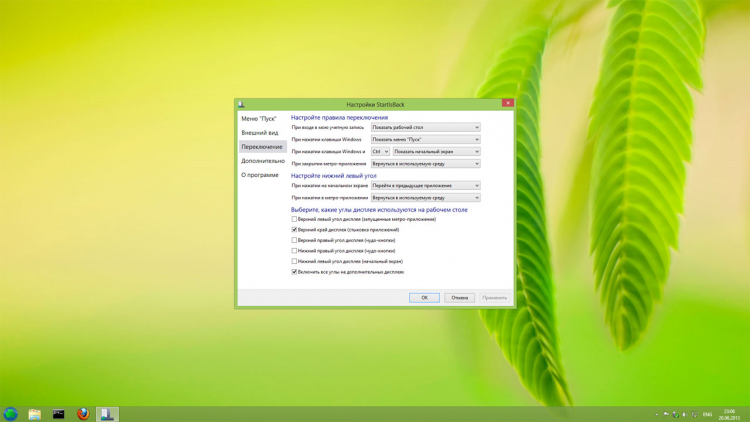Screen dimensions: 750x422
Task: Open the Показать начальный экран dropdown
Action: point(437,152)
